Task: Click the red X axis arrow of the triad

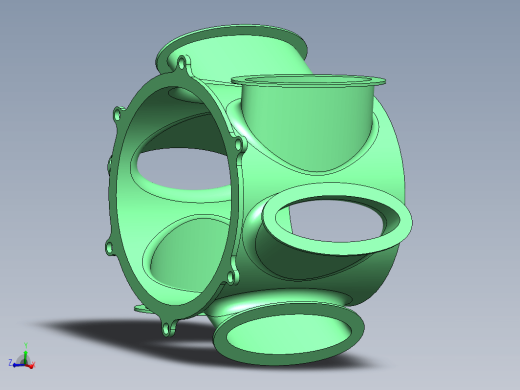Action: [30, 365]
